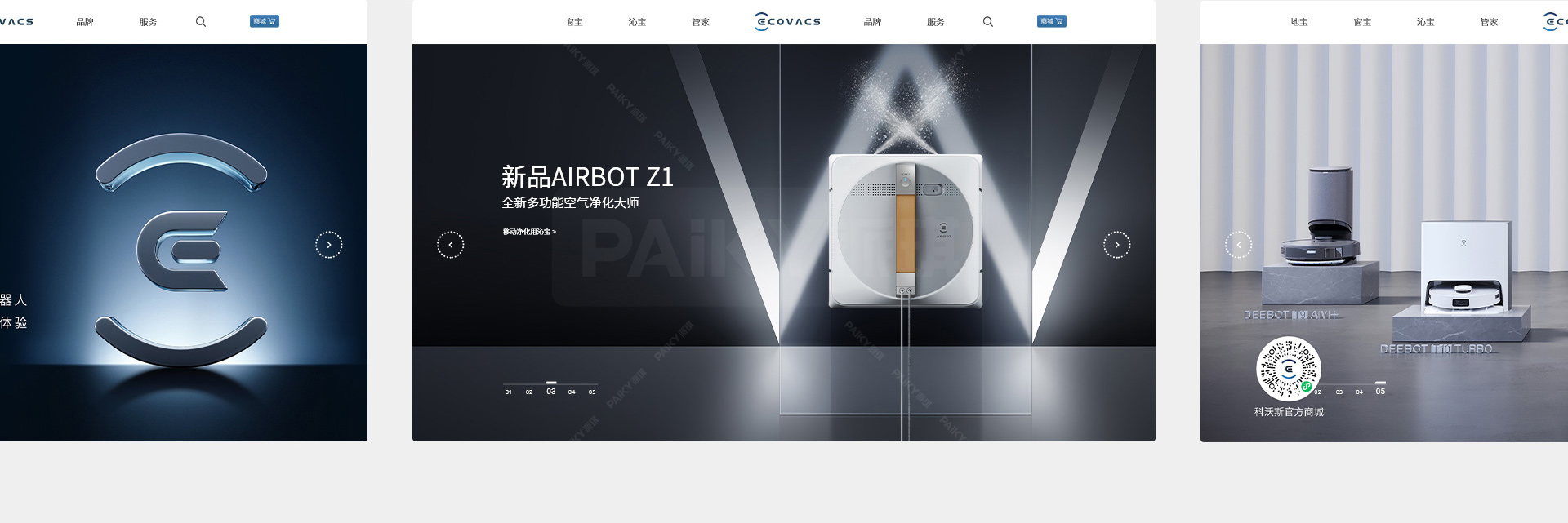Select 沁宝 menu in center panel
The width and height of the screenshot is (1568, 523).
[x=637, y=22]
